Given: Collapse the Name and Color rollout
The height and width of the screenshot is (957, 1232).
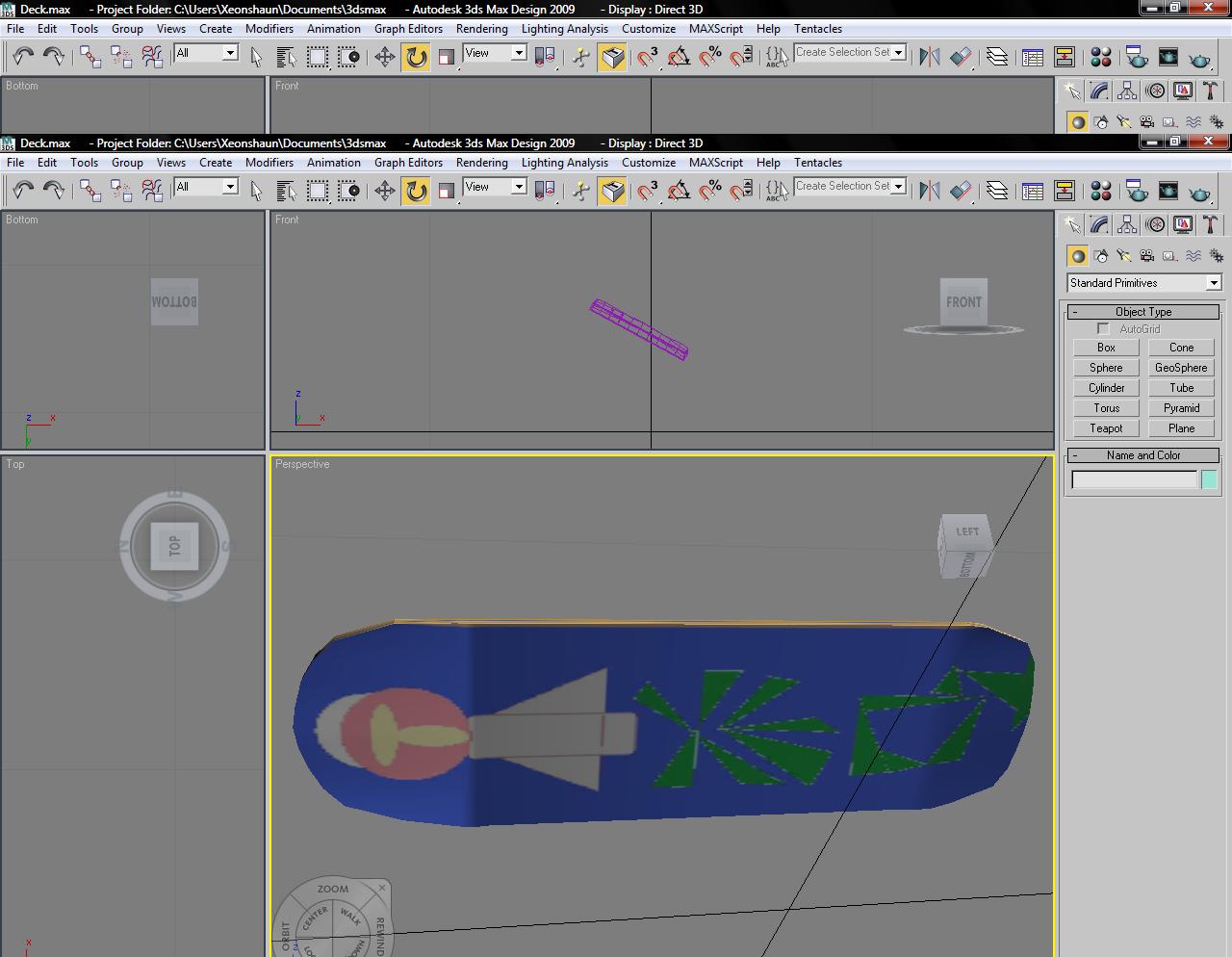Looking at the screenshot, I should [x=1143, y=455].
